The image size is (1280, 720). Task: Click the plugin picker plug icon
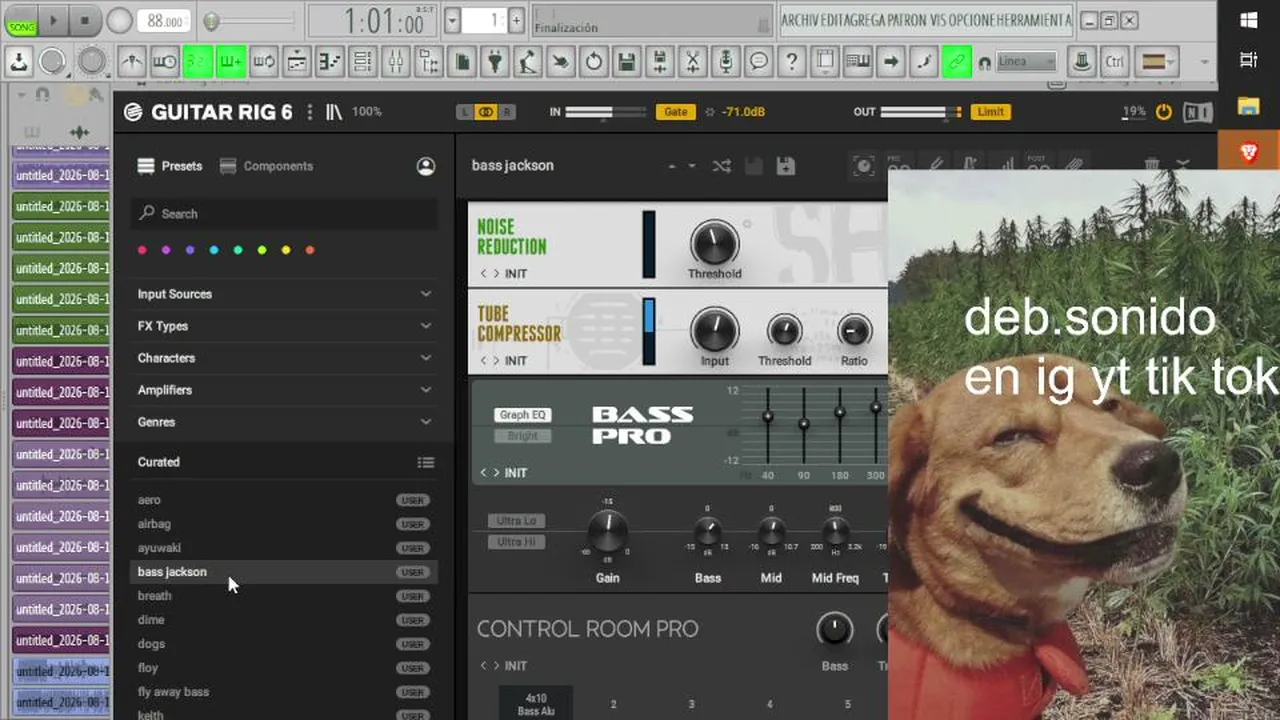[x=495, y=62]
